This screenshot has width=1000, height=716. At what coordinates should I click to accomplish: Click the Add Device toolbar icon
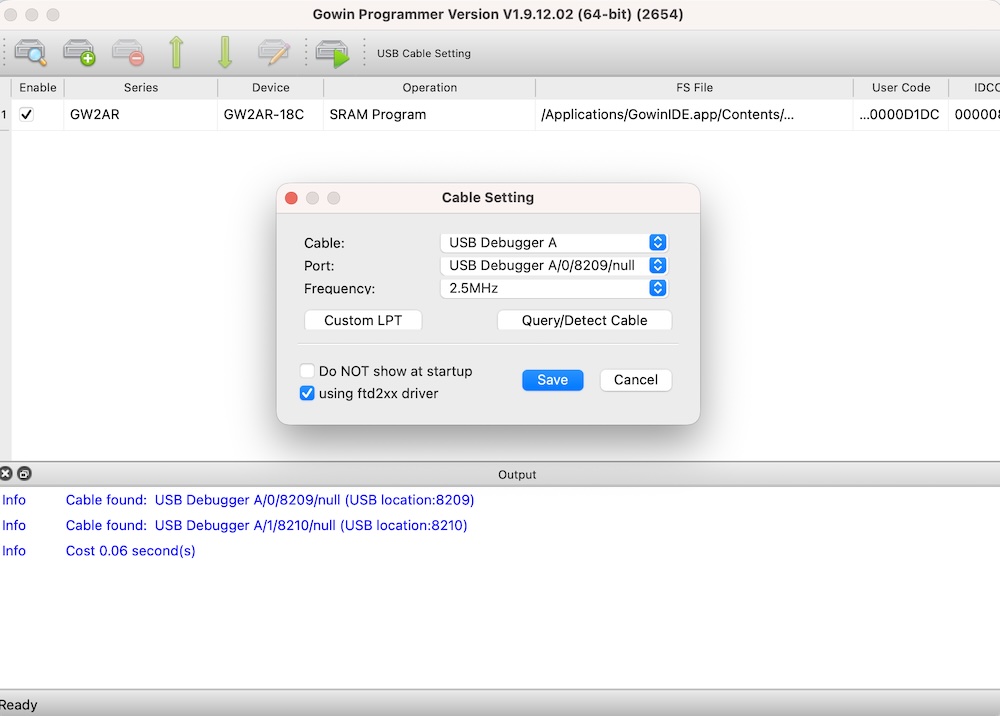coord(79,53)
